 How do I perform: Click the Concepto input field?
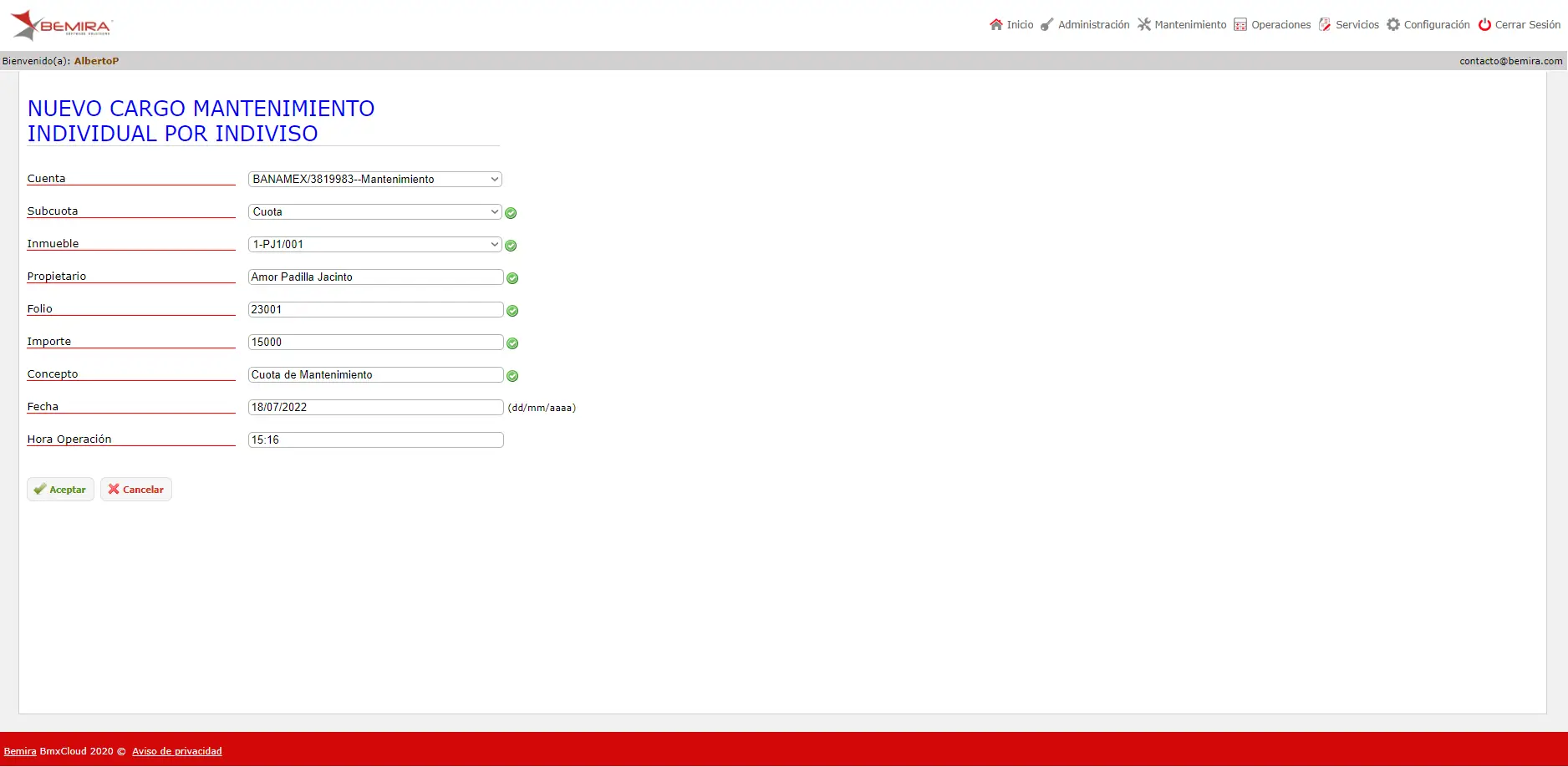tap(376, 374)
